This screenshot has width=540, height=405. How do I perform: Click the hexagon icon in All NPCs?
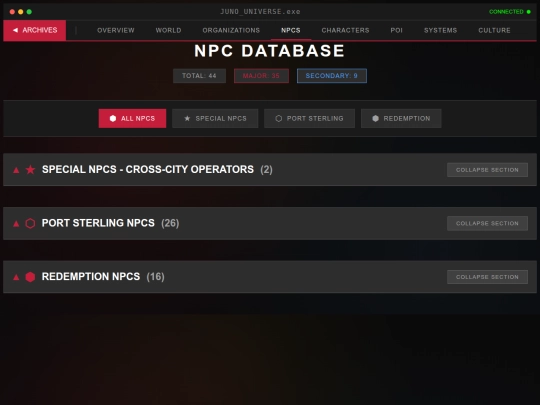(x=113, y=118)
